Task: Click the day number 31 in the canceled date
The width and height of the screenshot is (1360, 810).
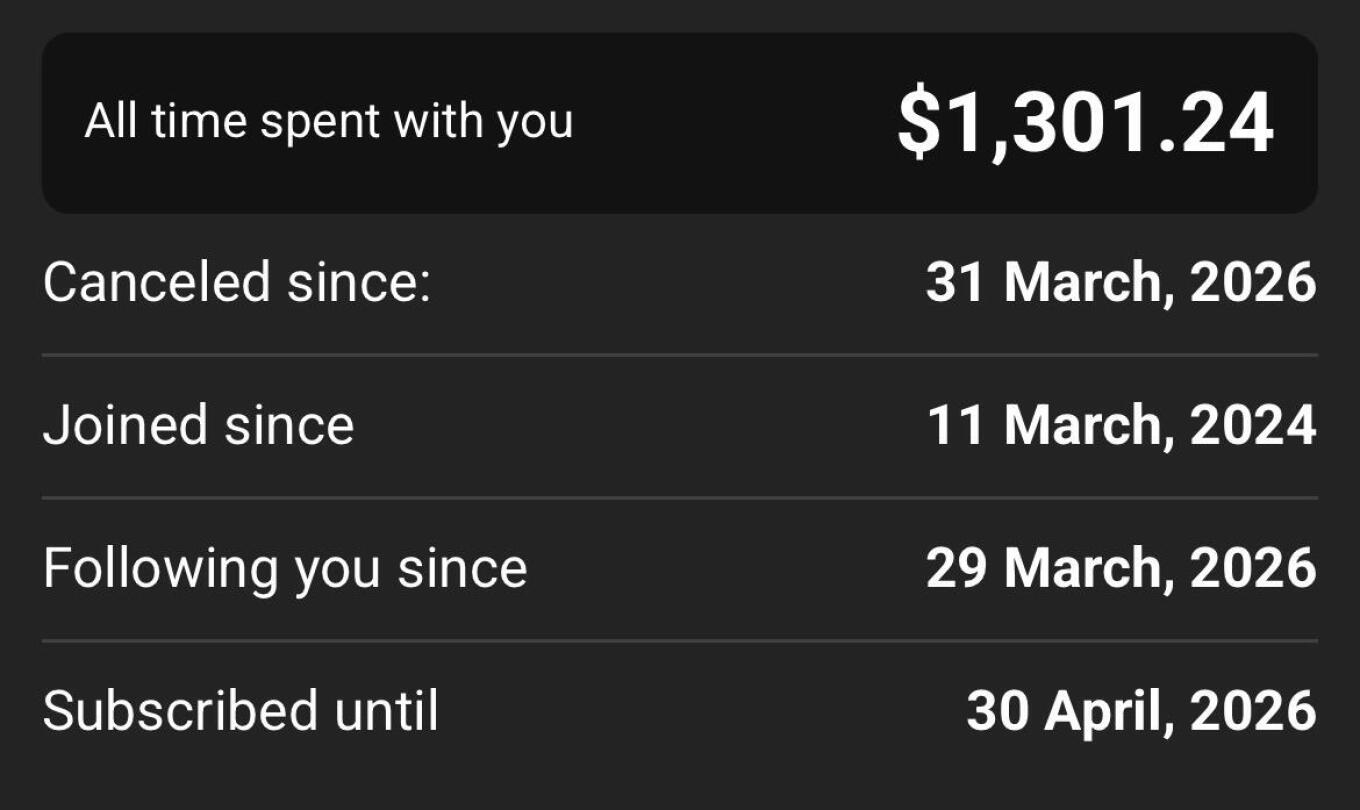Action: pos(956,282)
